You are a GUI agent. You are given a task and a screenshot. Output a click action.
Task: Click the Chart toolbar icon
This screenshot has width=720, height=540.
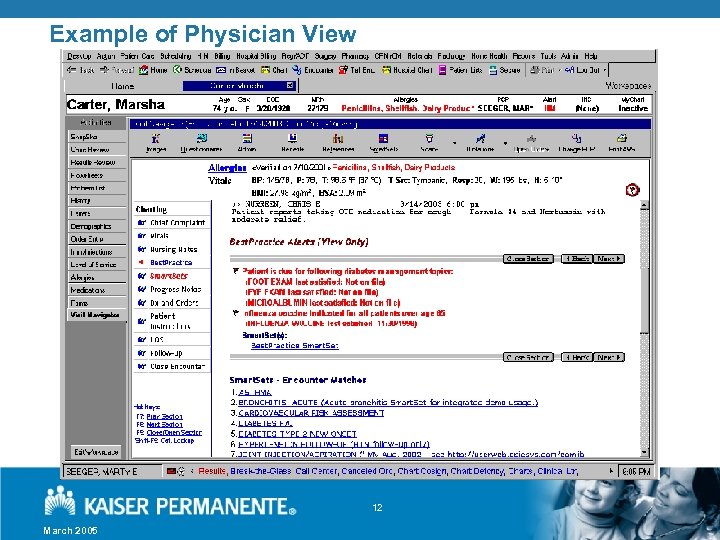tap(265, 70)
